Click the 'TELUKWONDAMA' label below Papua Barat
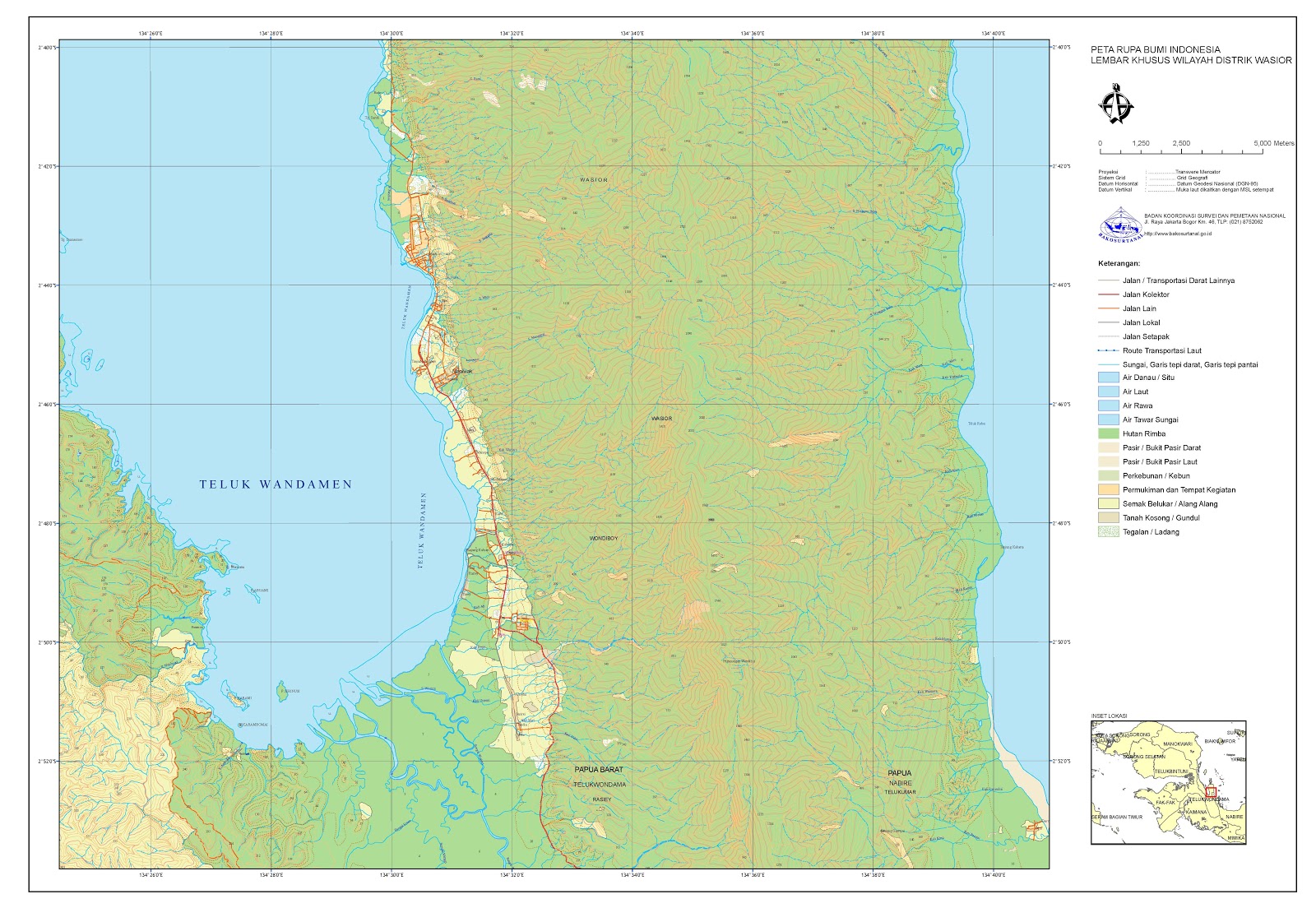Screen dimensions: 1316x908 (x=600, y=785)
